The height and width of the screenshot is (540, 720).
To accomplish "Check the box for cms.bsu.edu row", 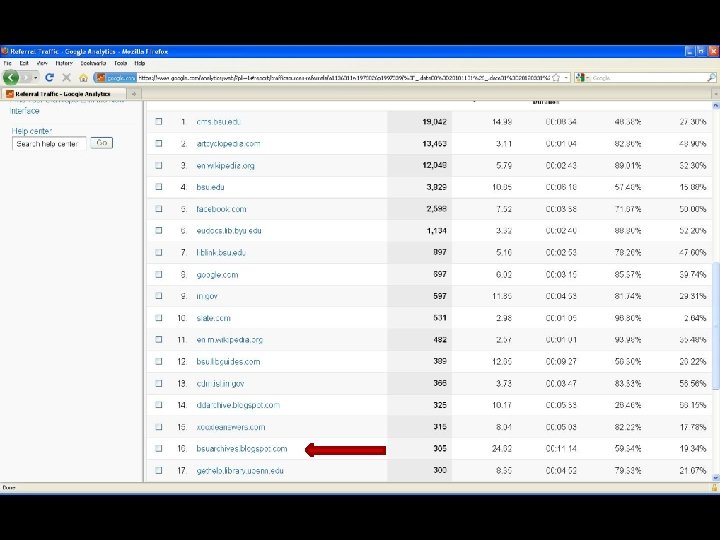I will click(159, 122).
